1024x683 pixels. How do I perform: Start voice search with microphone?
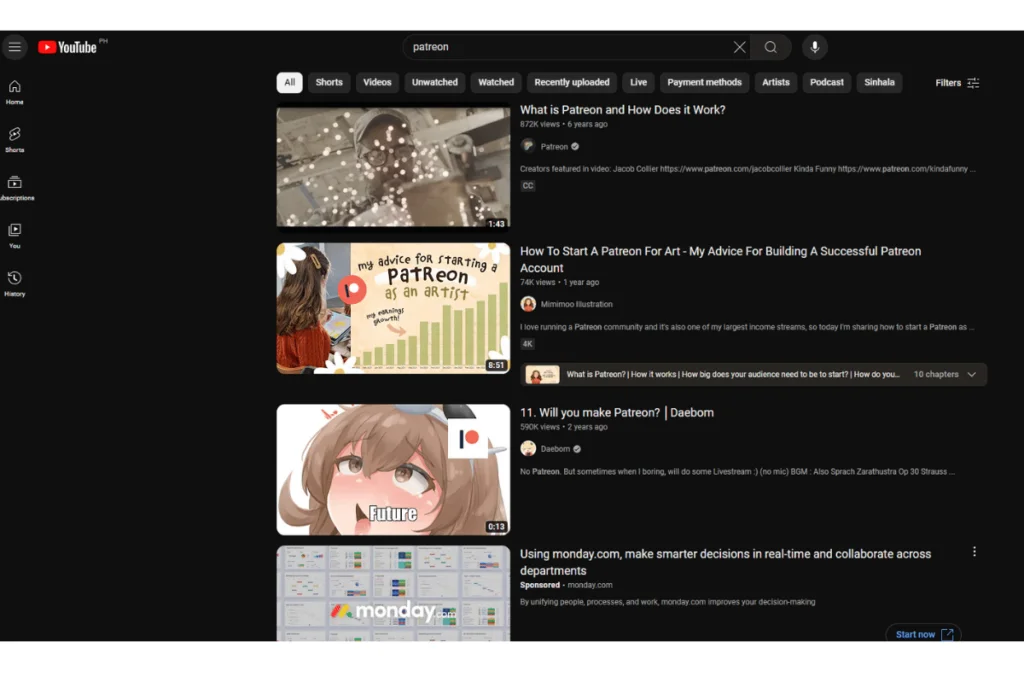(814, 47)
